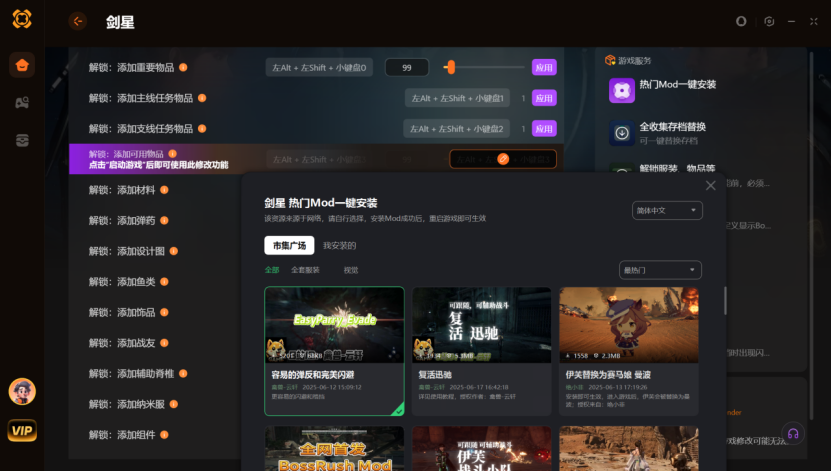Expand the 最热门 sort dropdown
This screenshot has height=471, width=831.
(x=660, y=270)
